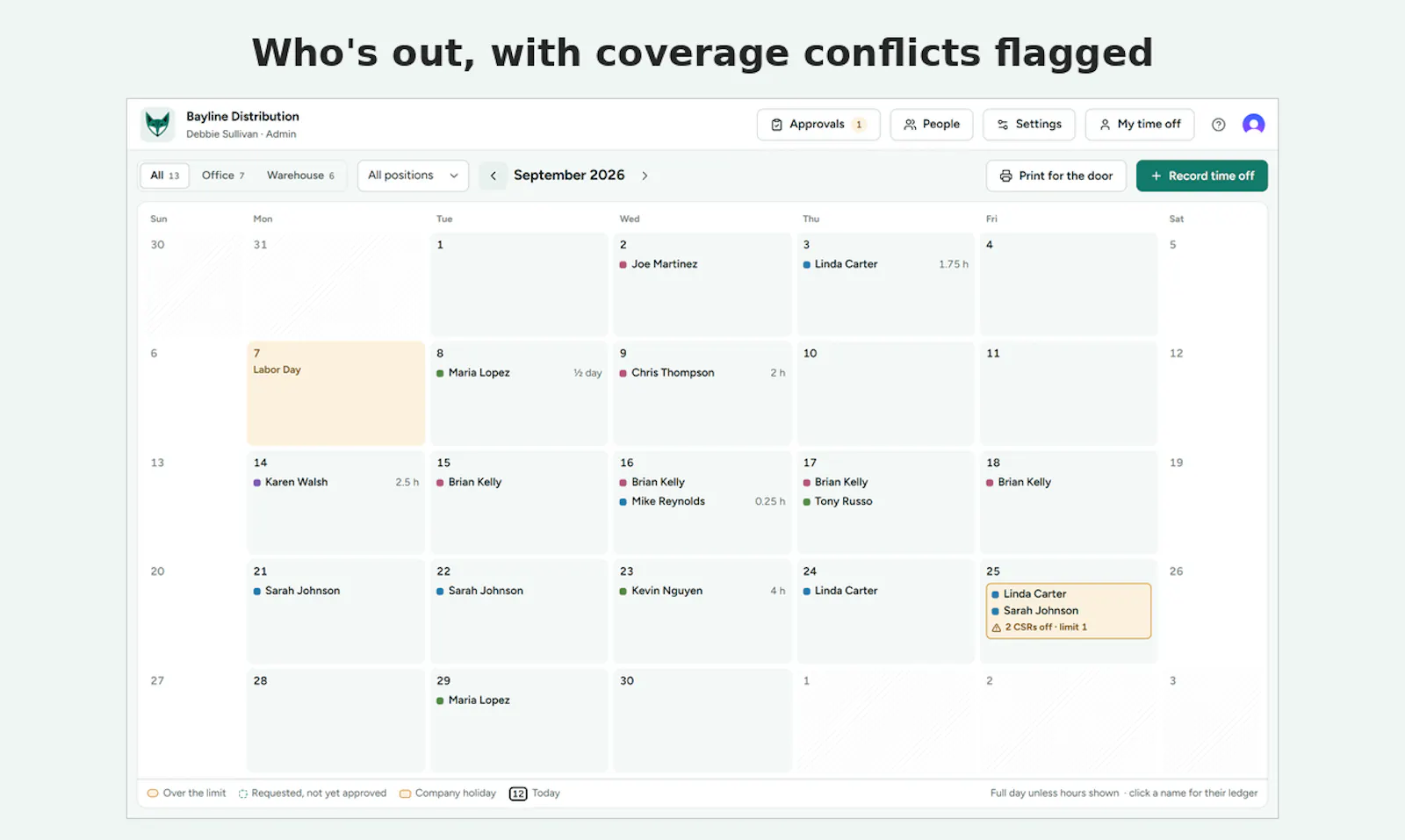View My time off

[x=1140, y=125]
